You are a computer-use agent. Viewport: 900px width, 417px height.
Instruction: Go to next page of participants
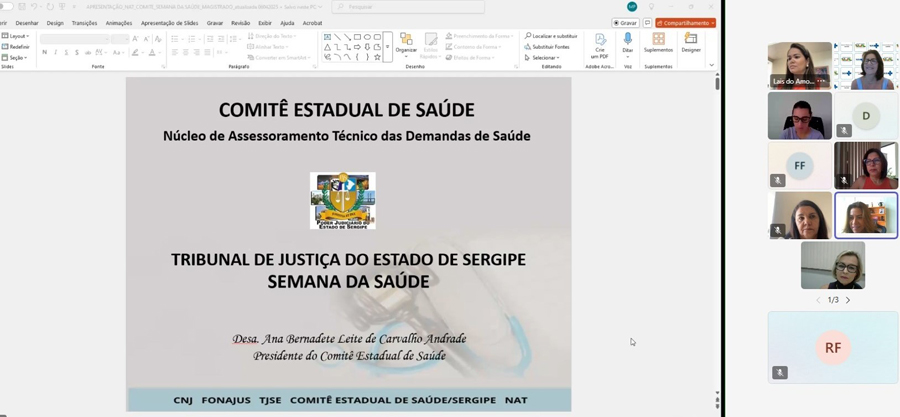pyautogui.click(x=848, y=300)
